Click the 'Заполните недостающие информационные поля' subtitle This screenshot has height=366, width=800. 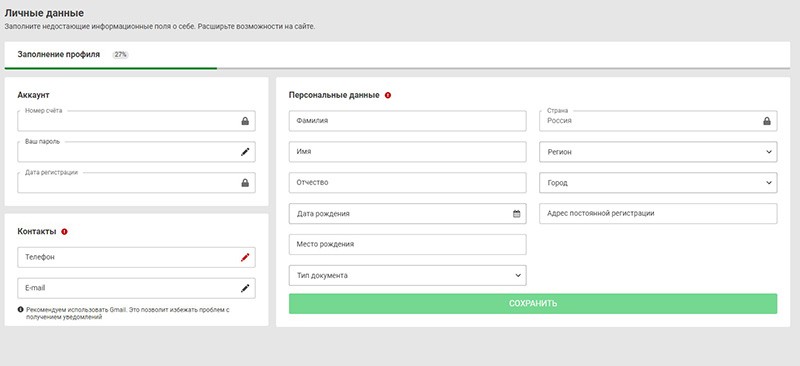tap(160, 27)
